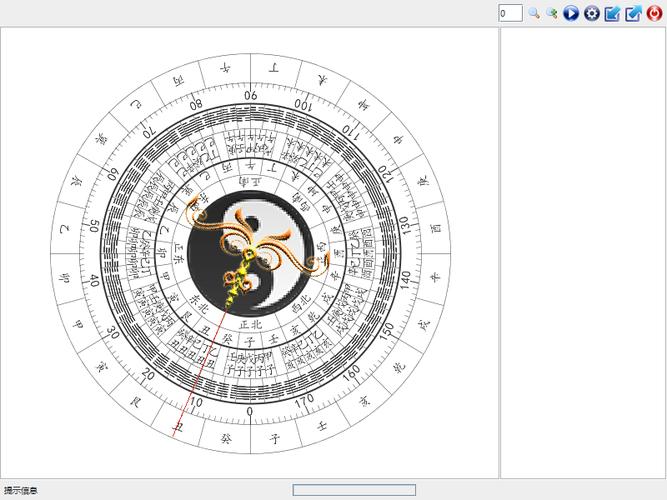The width and height of the screenshot is (667, 500).
Task: Click the progress bar in status bar
Action: pos(354,490)
